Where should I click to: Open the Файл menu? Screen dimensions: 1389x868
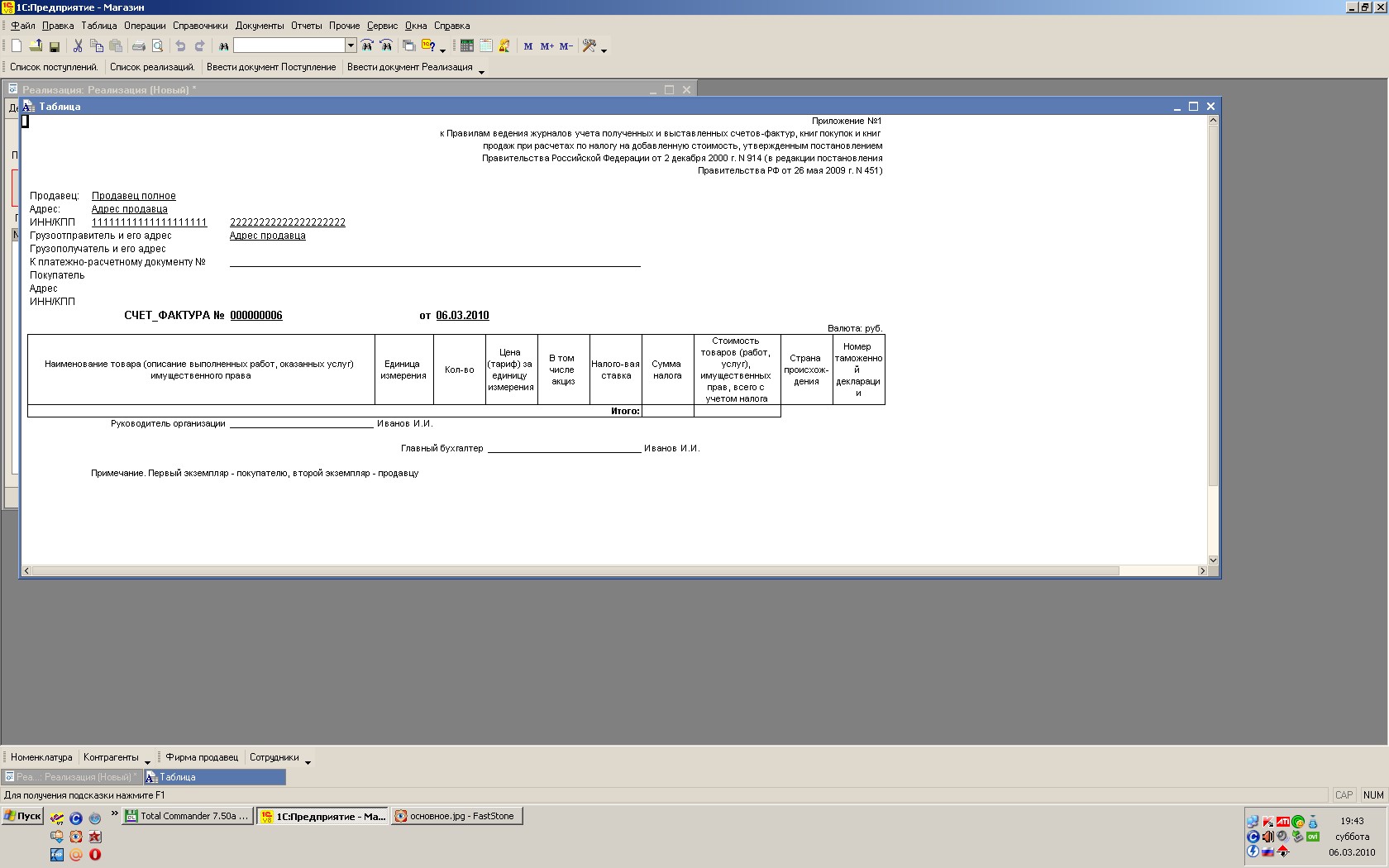[22, 26]
